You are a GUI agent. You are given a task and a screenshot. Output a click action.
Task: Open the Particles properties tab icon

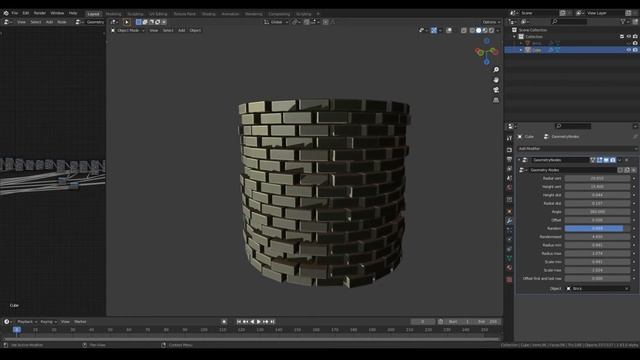point(509,230)
